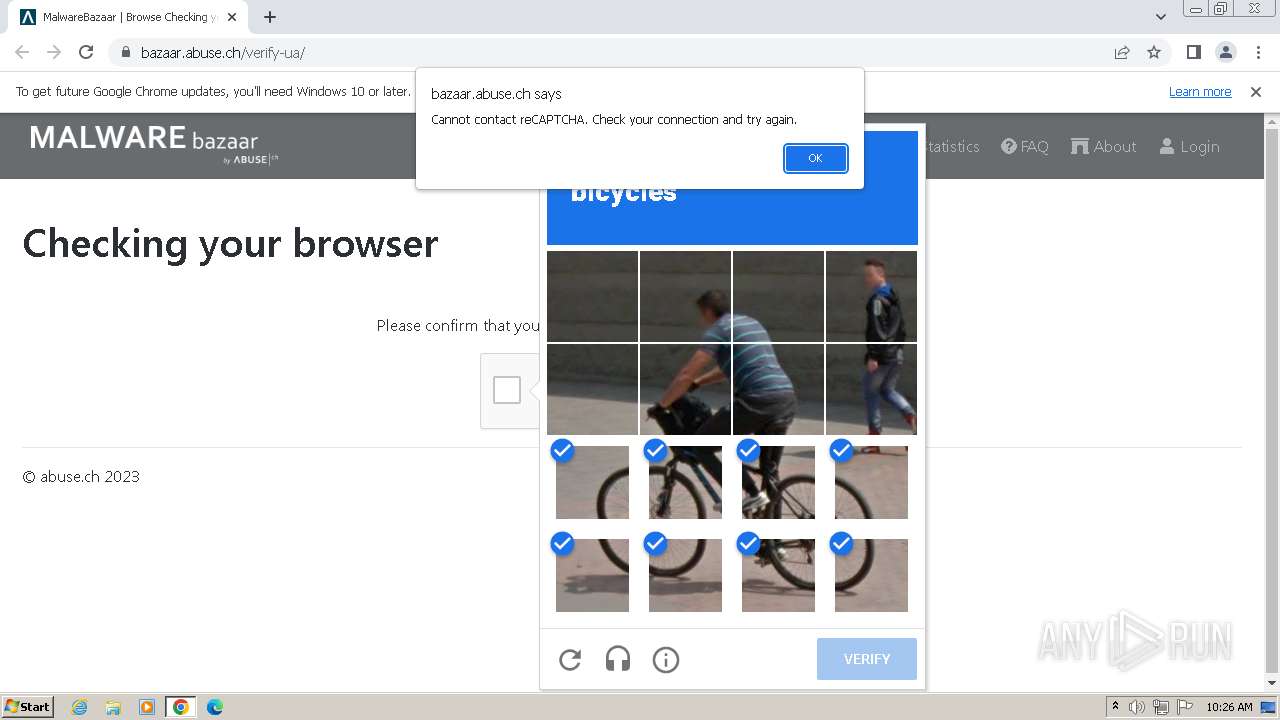Deselect the first tile in the bottom captcha row
The width and height of the screenshot is (1280, 720).
pos(592,575)
